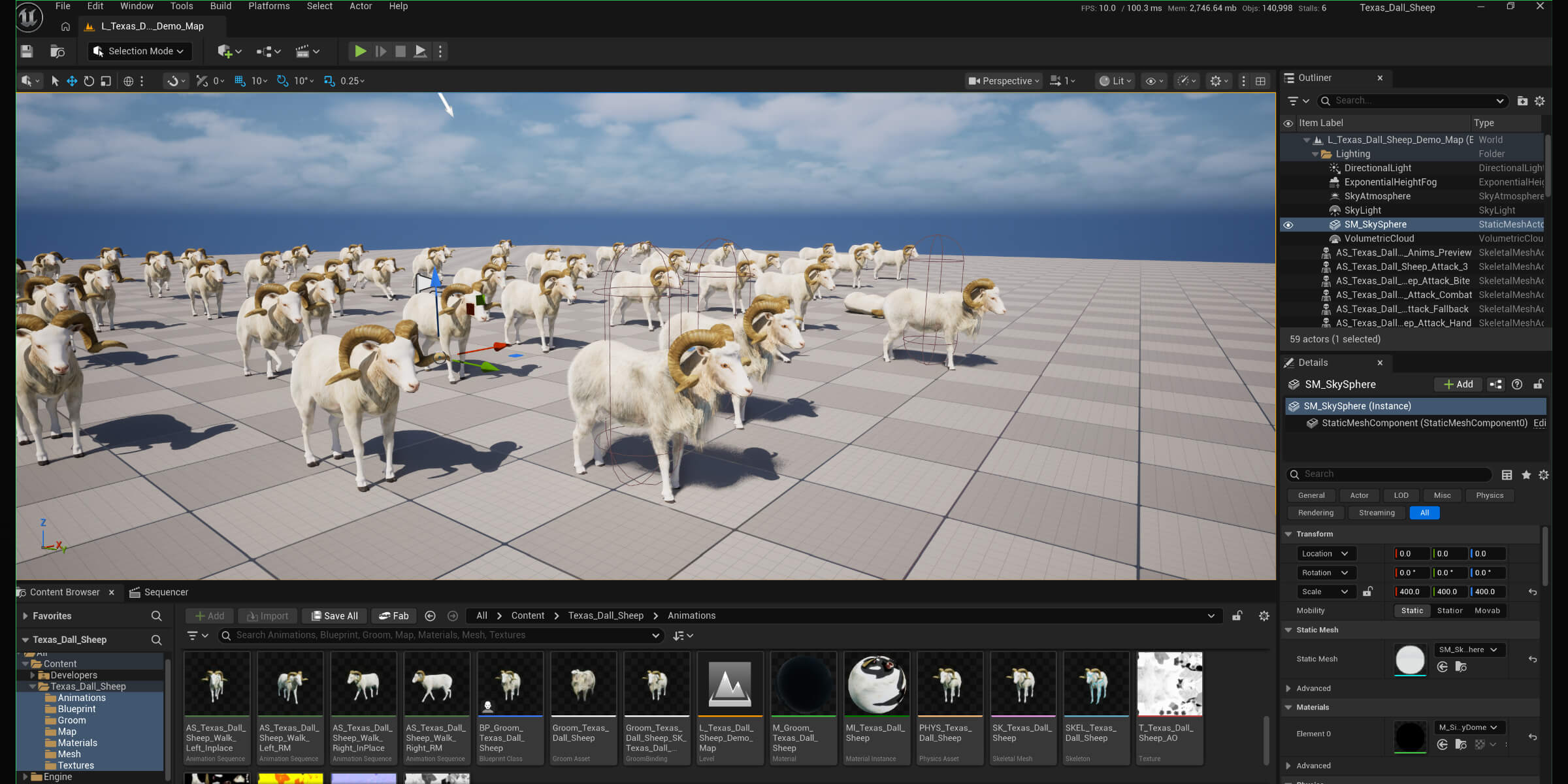Toggle visibility eye of SM_SkySphere row
This screenshot has width=1568, height=784.
[x=1288, y=225]
